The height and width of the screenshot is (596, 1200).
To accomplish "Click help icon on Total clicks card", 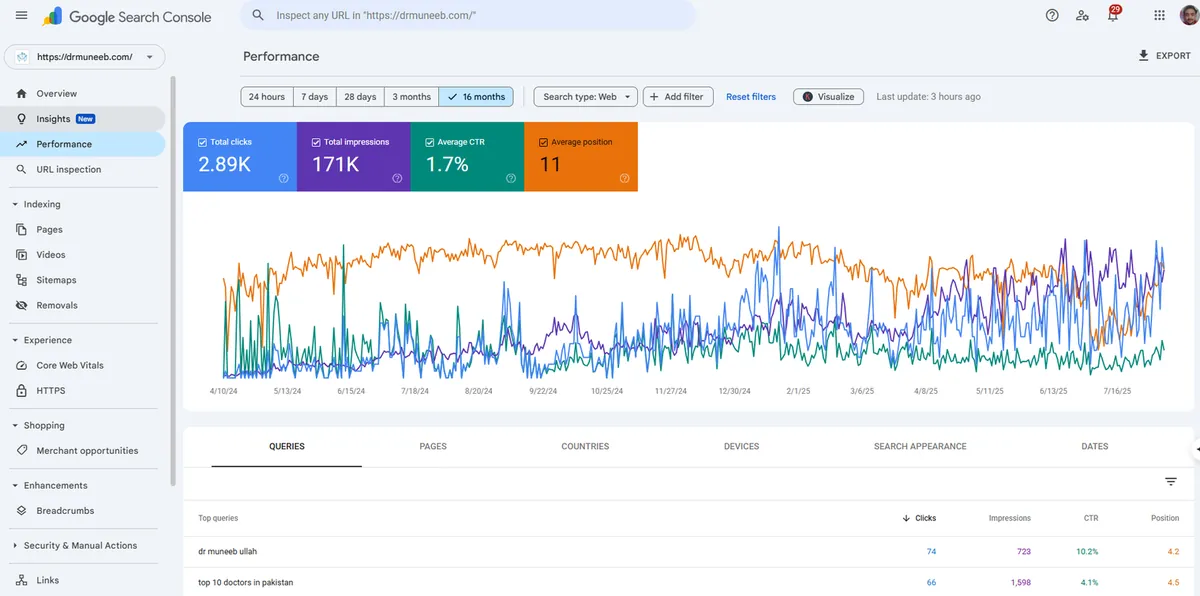I will pyautogui.click(x=284, y=178).
